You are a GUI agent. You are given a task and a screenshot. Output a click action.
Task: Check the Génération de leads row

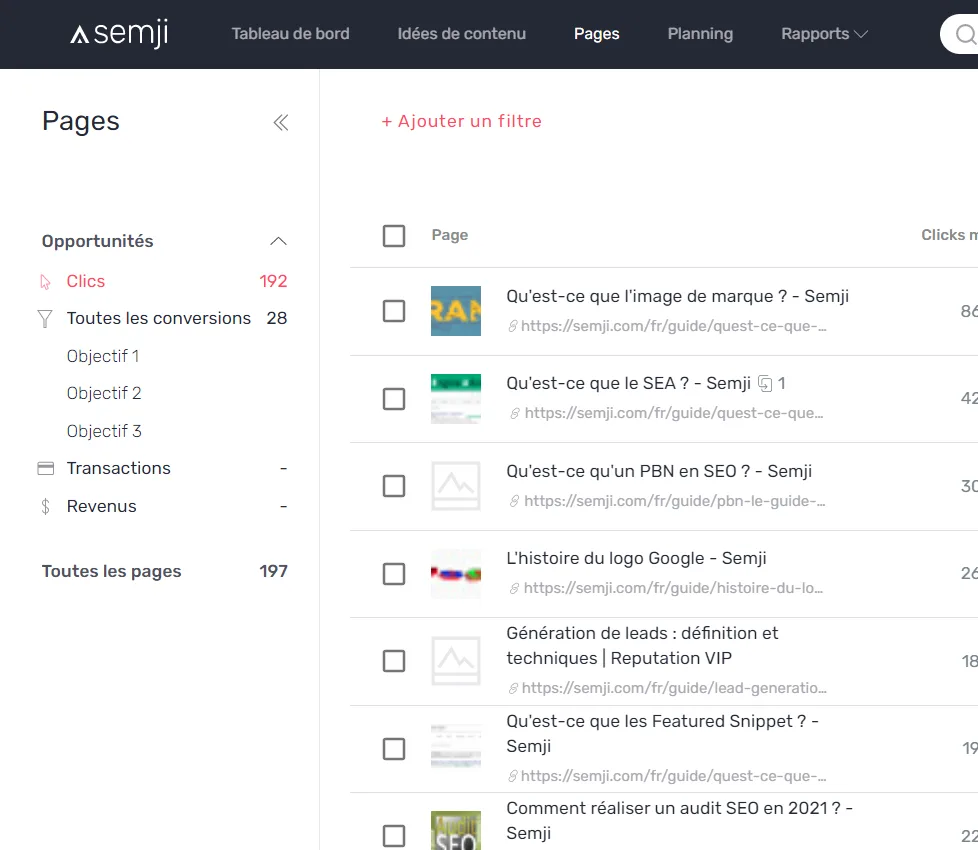[394, 661]
